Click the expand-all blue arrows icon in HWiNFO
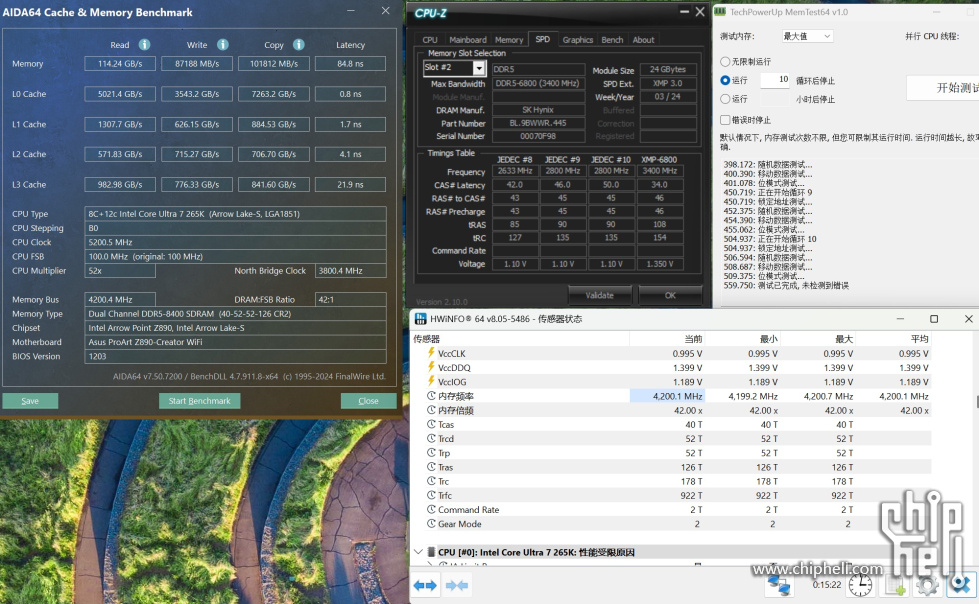This screenshot has width=979, height=604. point(425,585)
